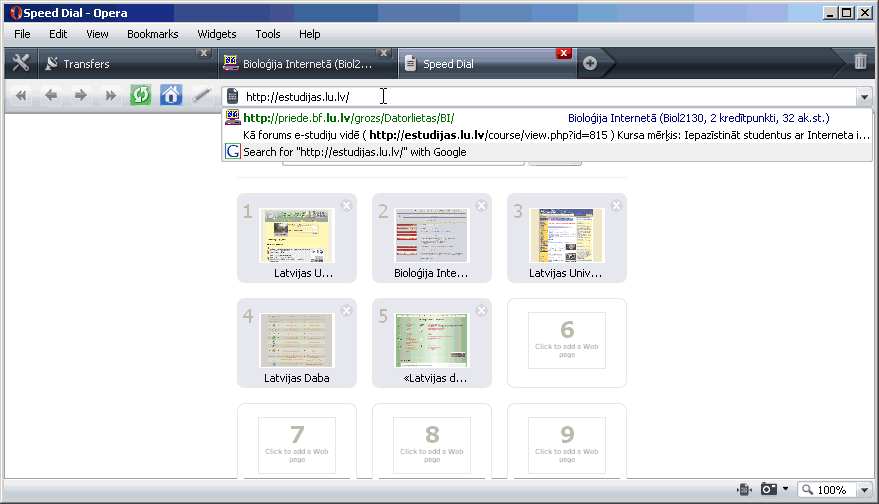The height and width of the screenshot is (504, 879).
Task: Open the Bookmarks menu
Action: (152, 34)
